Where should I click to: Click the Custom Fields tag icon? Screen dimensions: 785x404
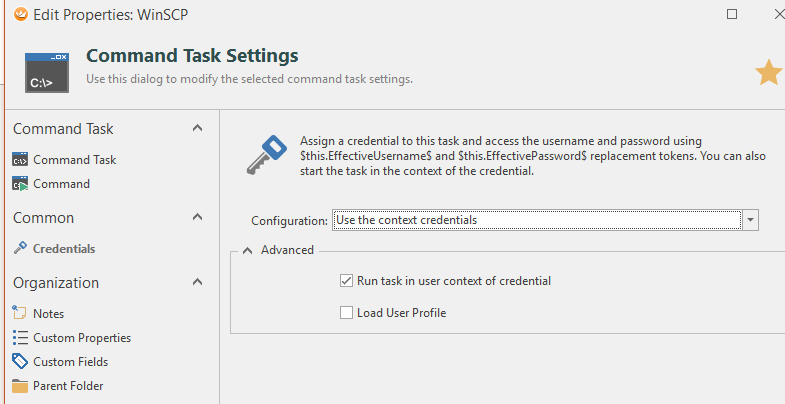tap(20, 362)
